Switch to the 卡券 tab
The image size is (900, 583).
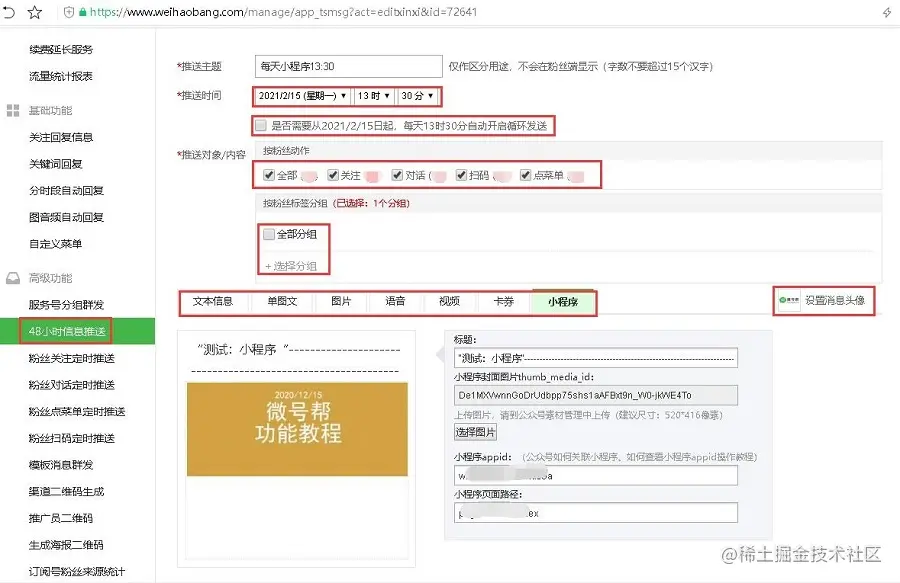click(504, 300)
